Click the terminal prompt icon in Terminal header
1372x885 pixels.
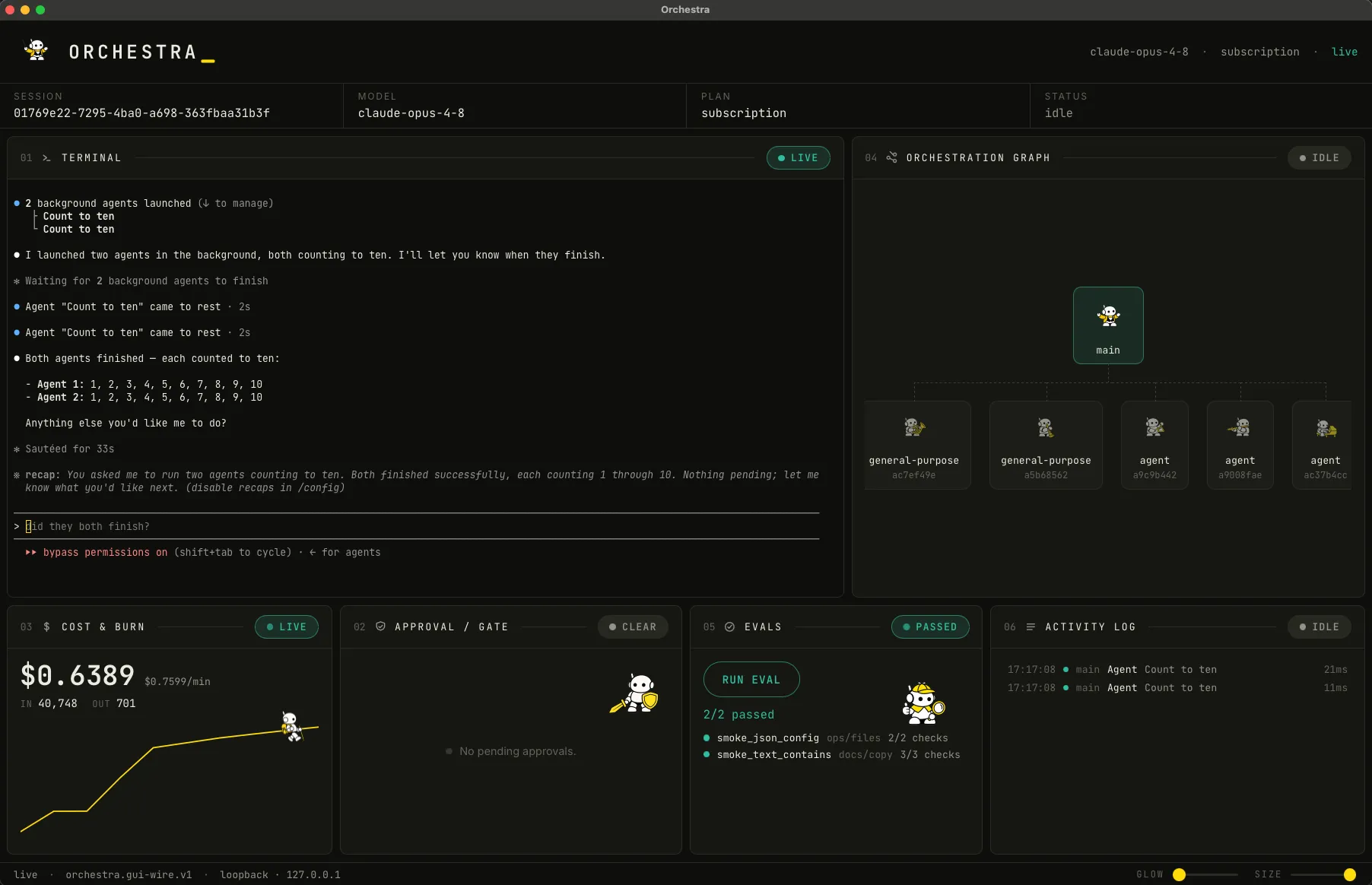point(46,158)
